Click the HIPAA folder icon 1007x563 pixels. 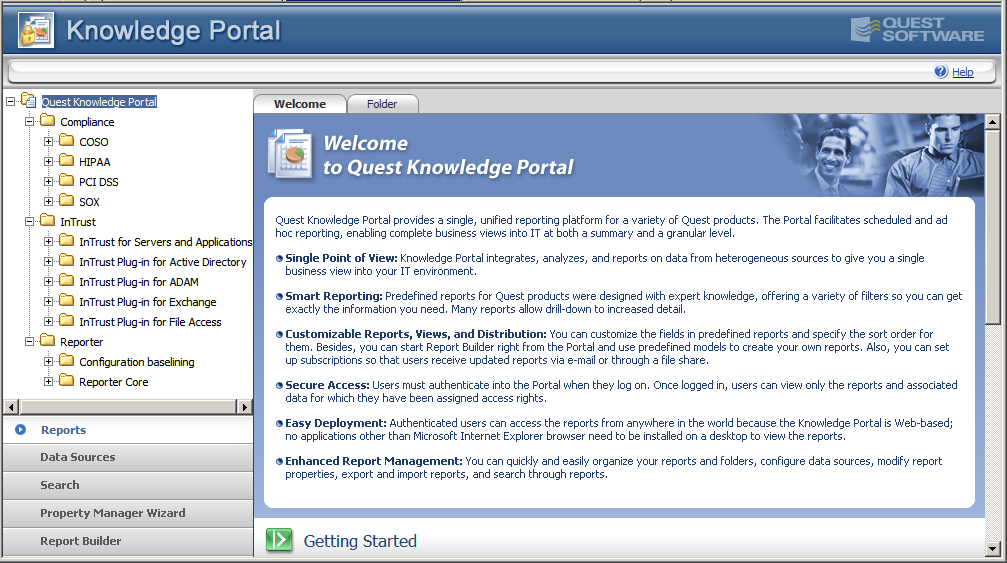[67, 160]
